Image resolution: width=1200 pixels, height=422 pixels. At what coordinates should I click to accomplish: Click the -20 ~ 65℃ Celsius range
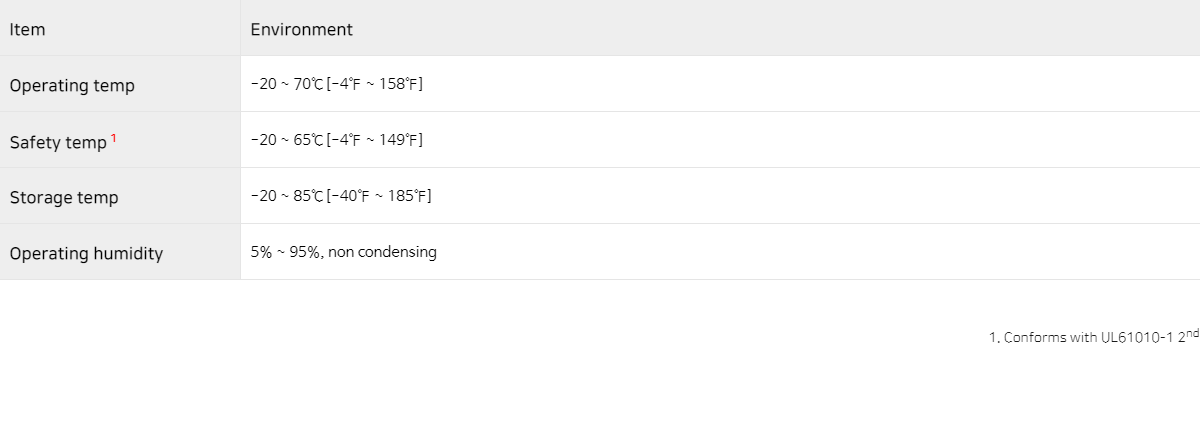point(287,140)
